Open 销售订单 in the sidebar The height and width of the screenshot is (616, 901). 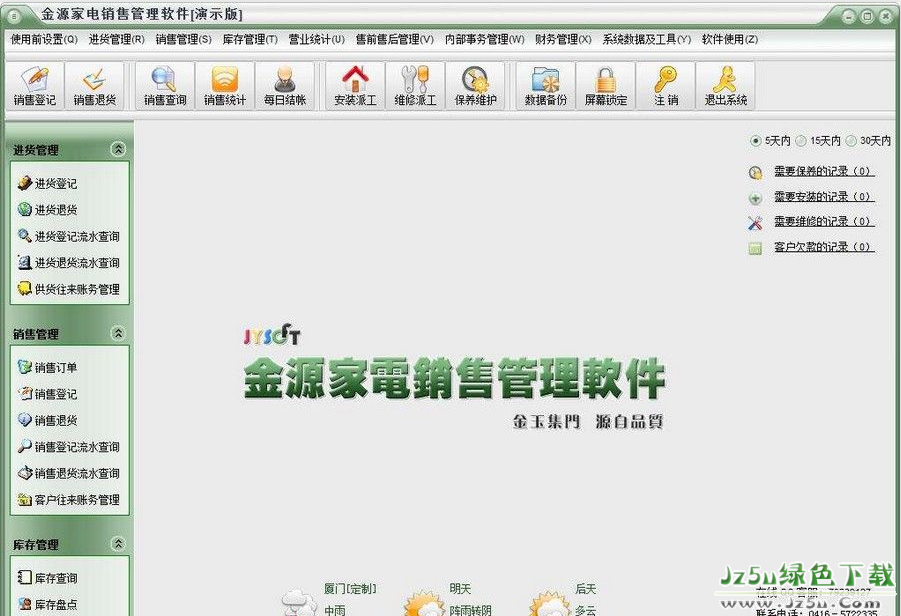point(47,367)
